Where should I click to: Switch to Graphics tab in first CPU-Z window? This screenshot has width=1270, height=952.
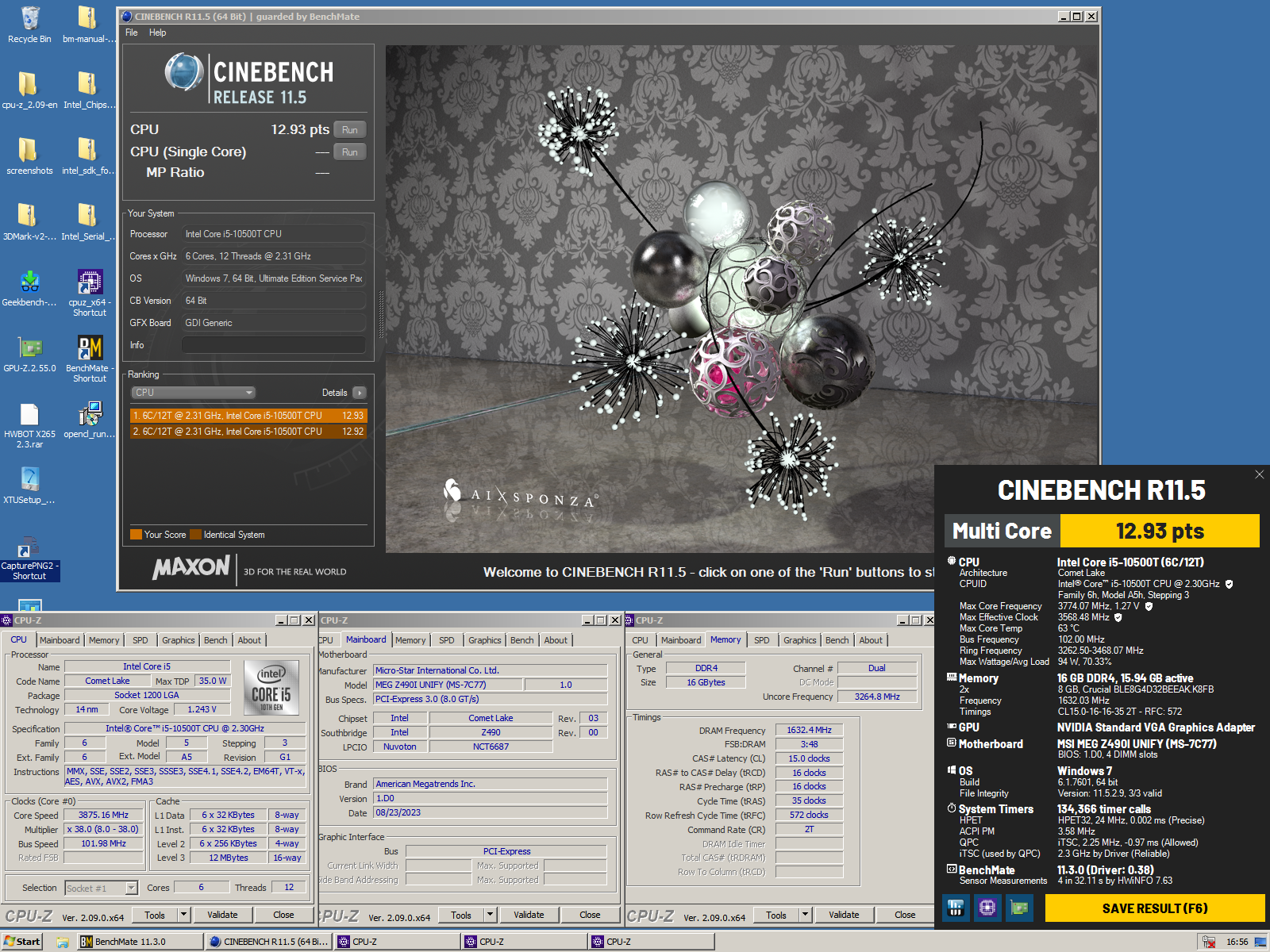(179, 640)
